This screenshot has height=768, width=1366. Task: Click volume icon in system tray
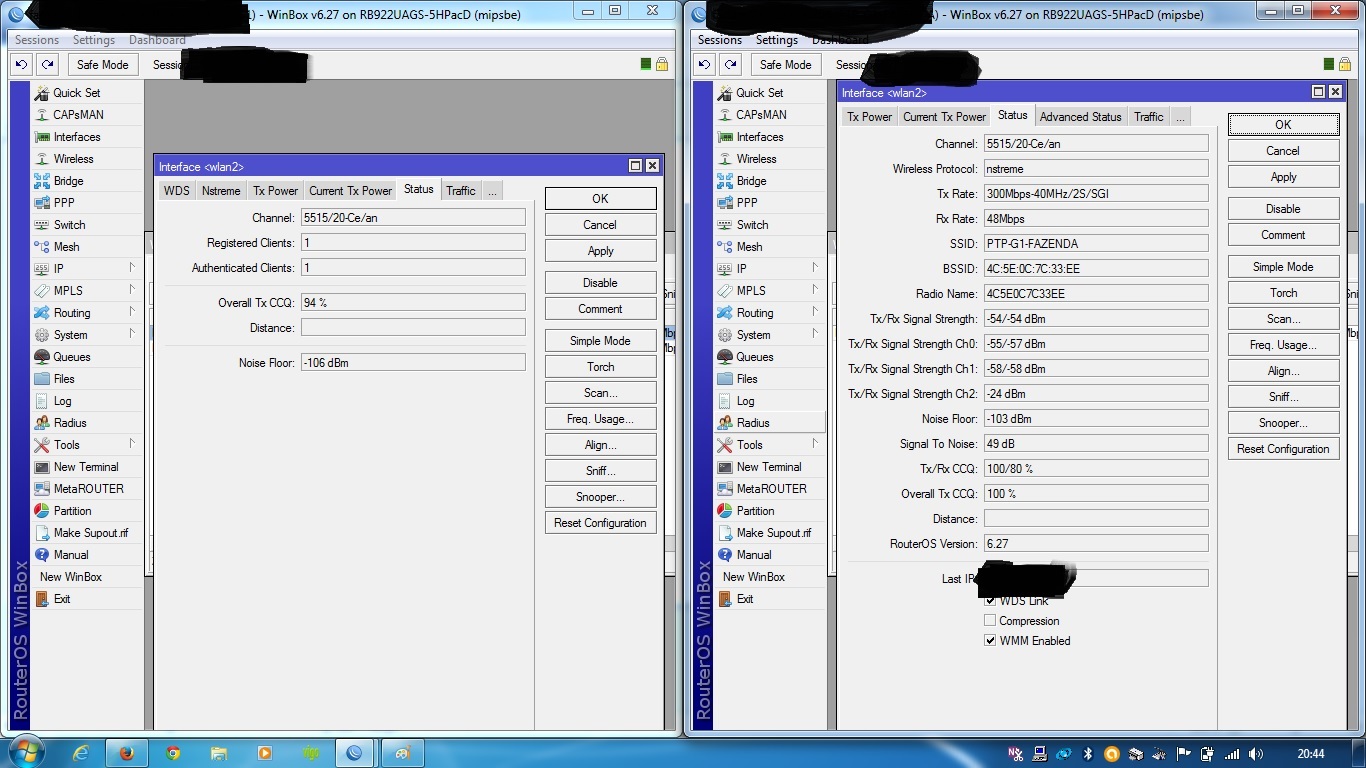[1256, 754]
